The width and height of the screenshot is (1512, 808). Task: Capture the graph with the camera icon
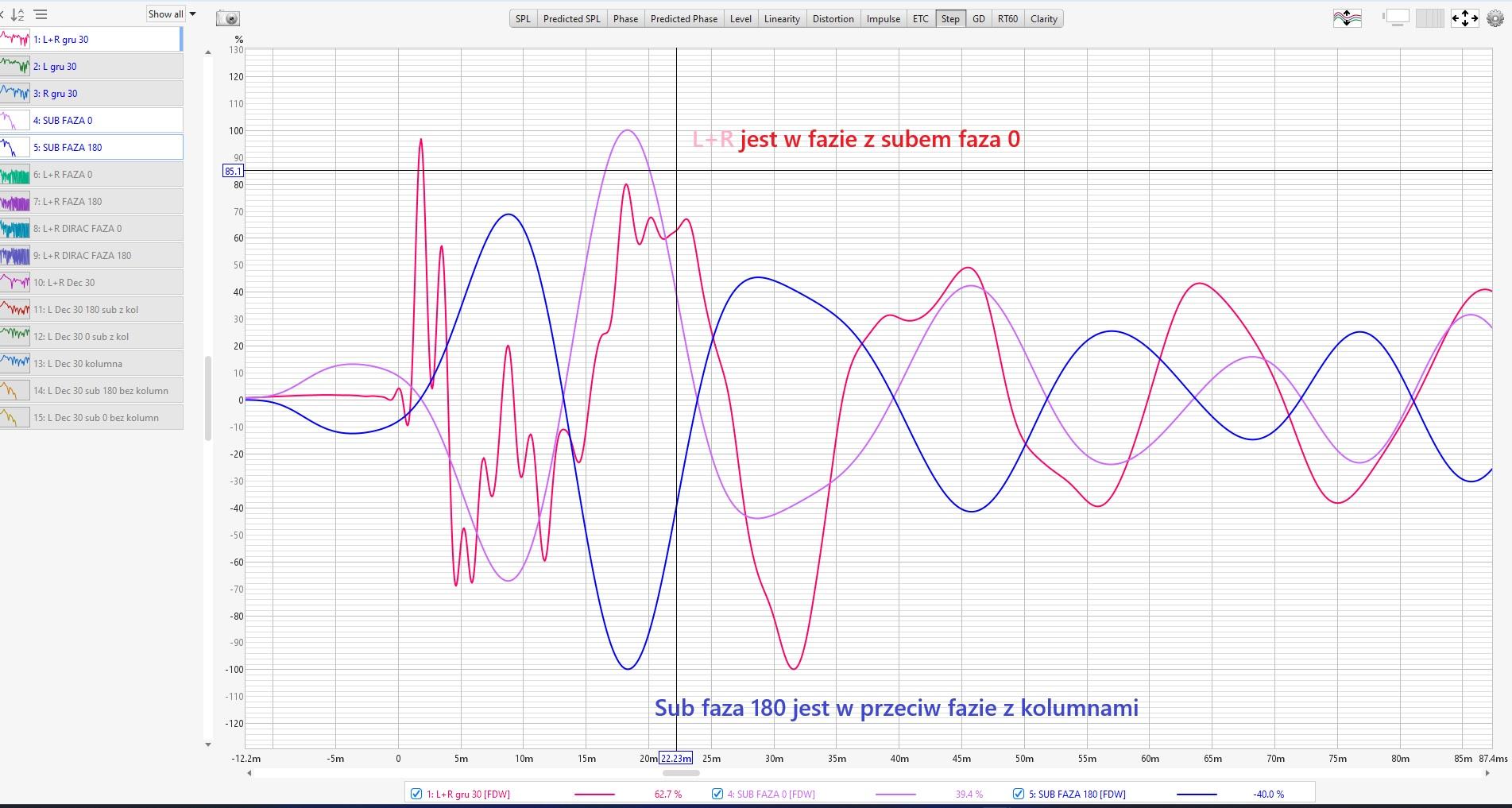(228, 18)
